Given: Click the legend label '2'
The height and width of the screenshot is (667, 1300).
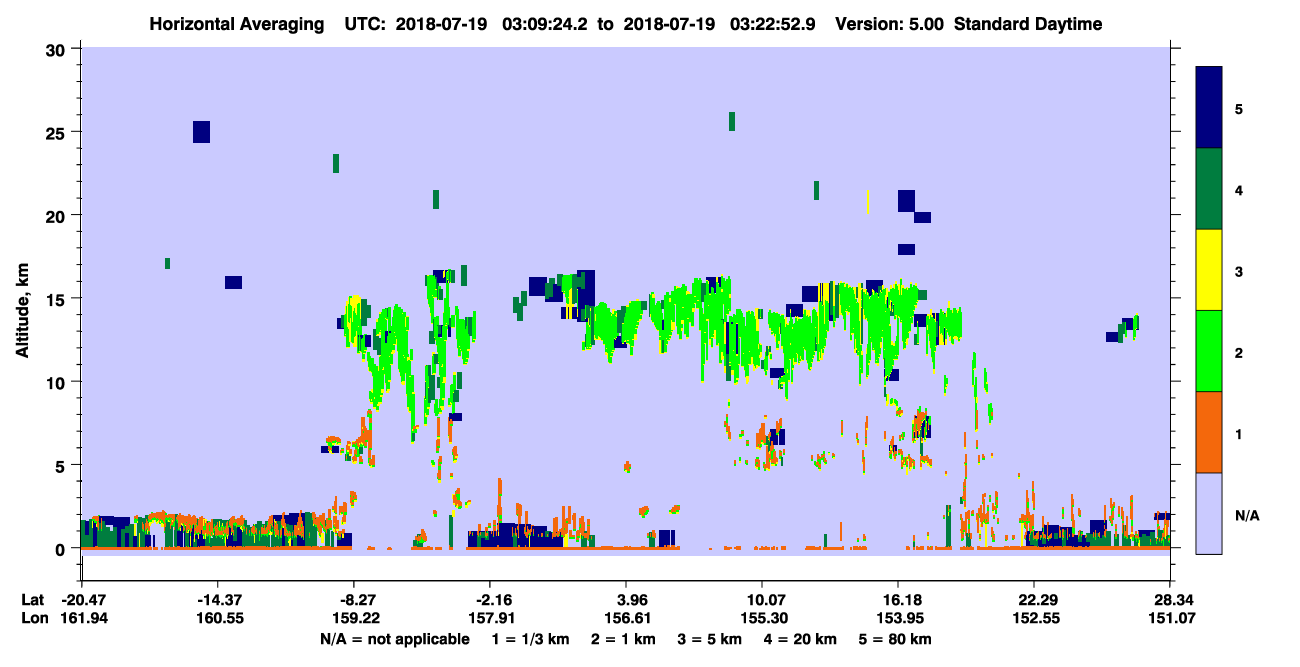Looking at the screenshot, I should (x=1239, y=352).
